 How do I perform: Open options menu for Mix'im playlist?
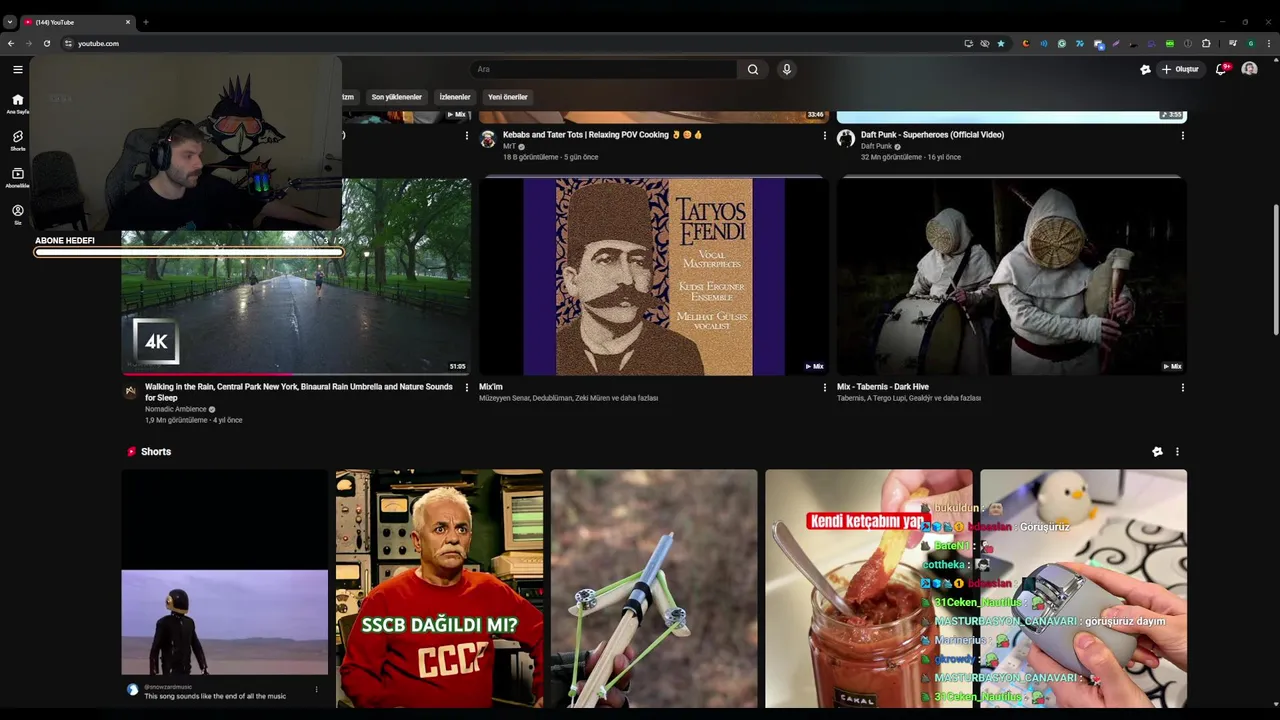pos(825,388)
